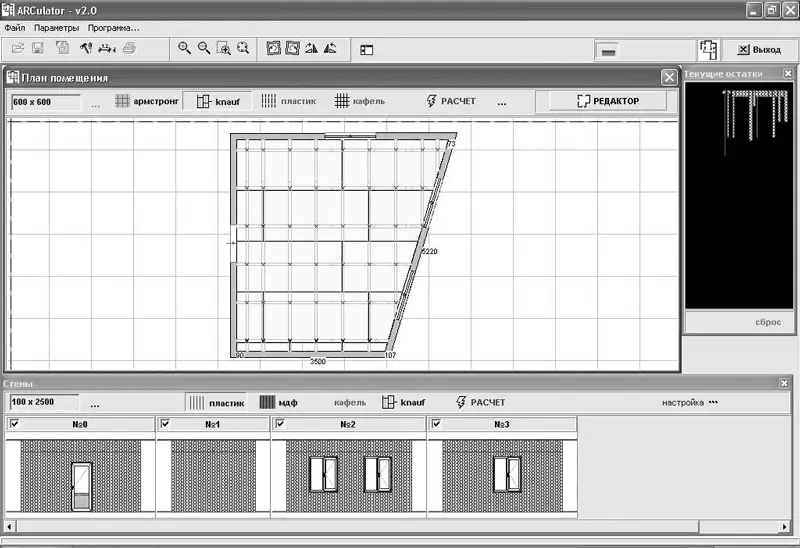Click the right arrow of walls scrollbar
The image size is (800, 548).
(785, 526)
